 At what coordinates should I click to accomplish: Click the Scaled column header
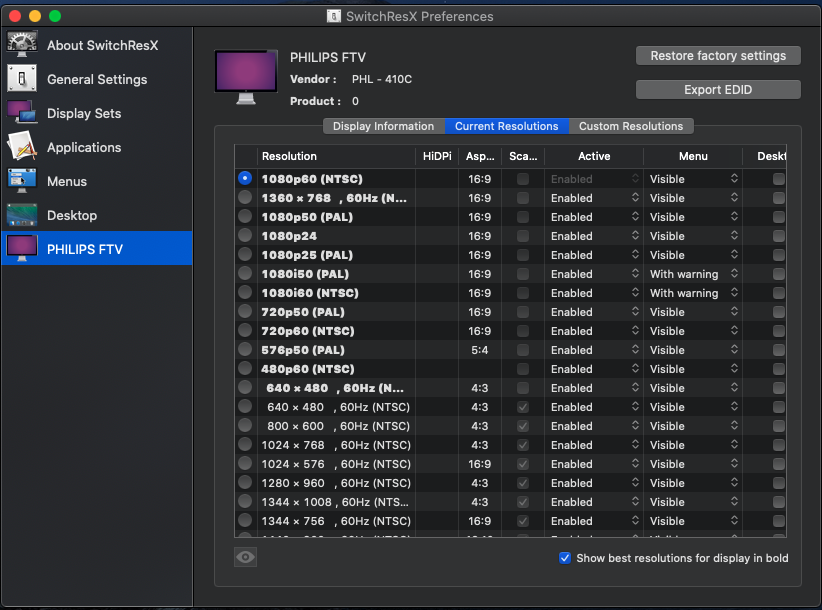523,156
